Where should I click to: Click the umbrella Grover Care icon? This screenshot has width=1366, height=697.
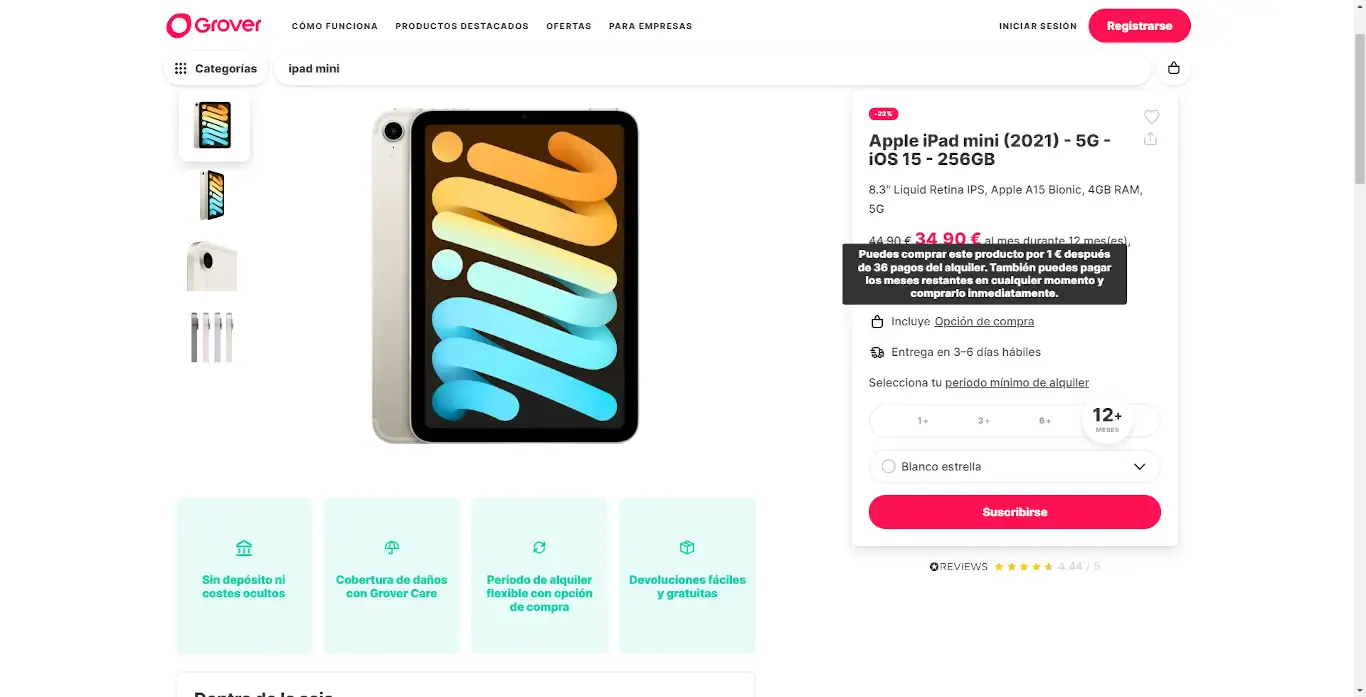[392, 548]
